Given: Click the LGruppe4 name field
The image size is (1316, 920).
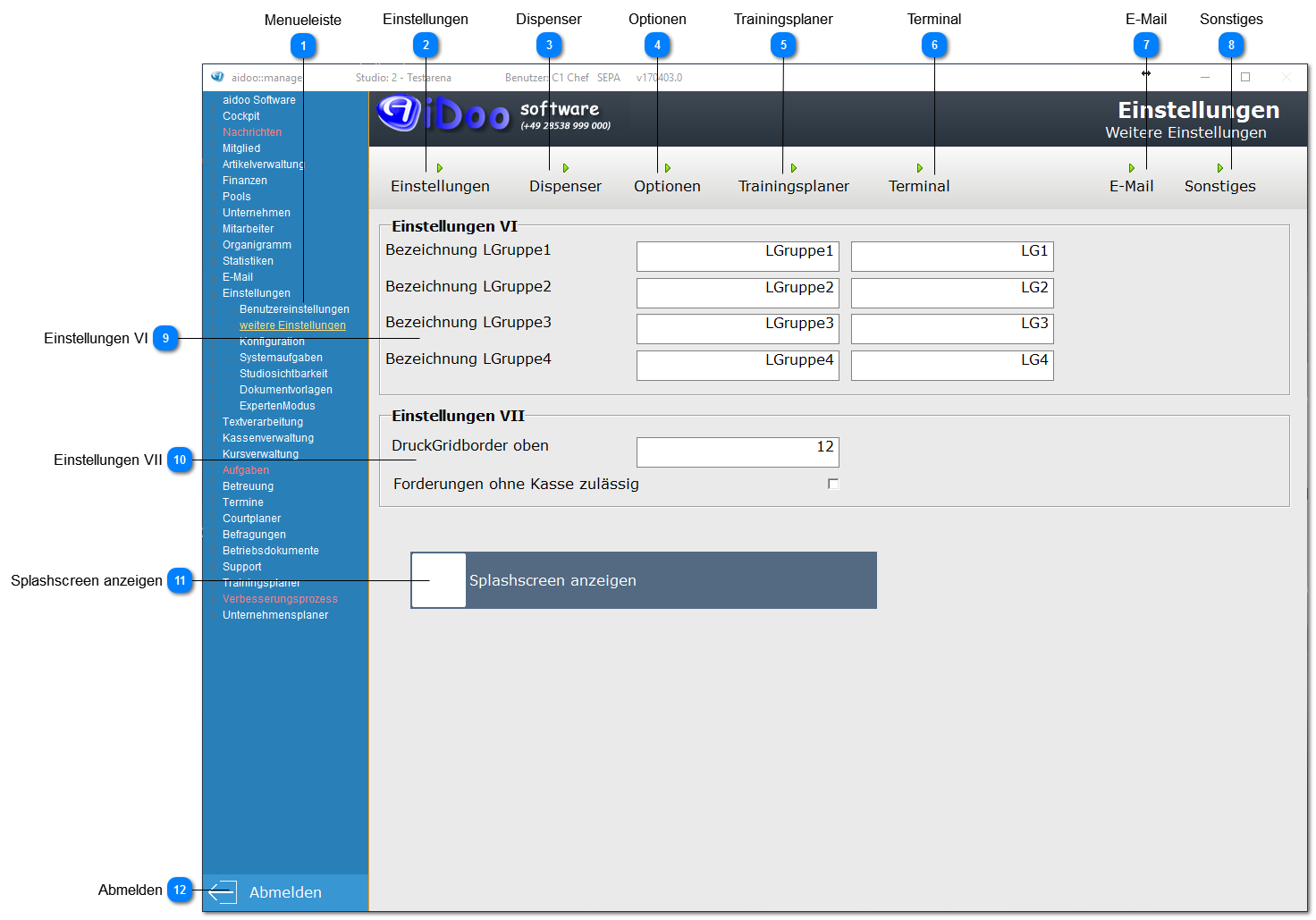Looking at the screenshot, I should (x=738, y=366).
